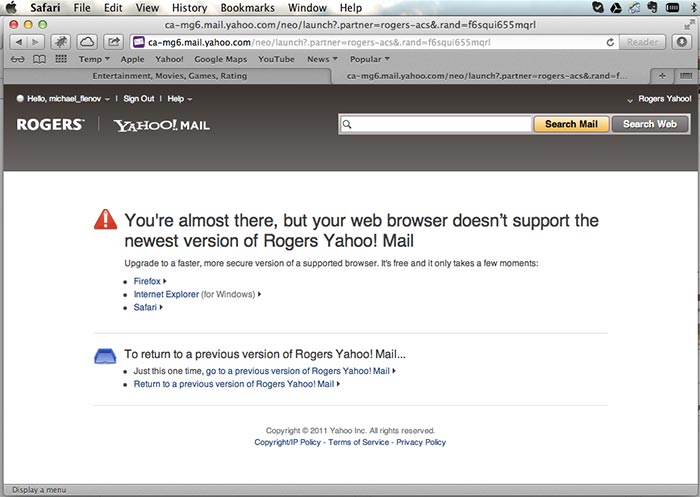Reload page with refresh icon
Image resolution: width=700 pixels, height=497 pixels.
point(610,42)
